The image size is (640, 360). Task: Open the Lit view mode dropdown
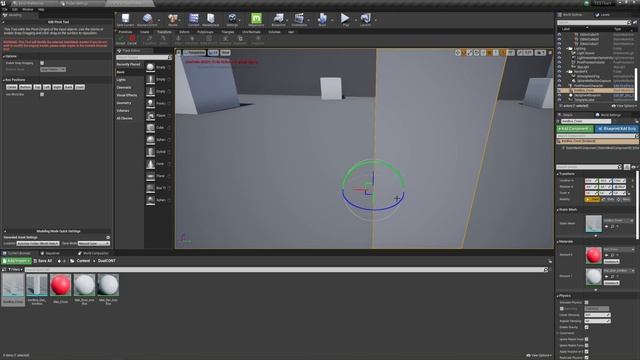click(213, 53)
